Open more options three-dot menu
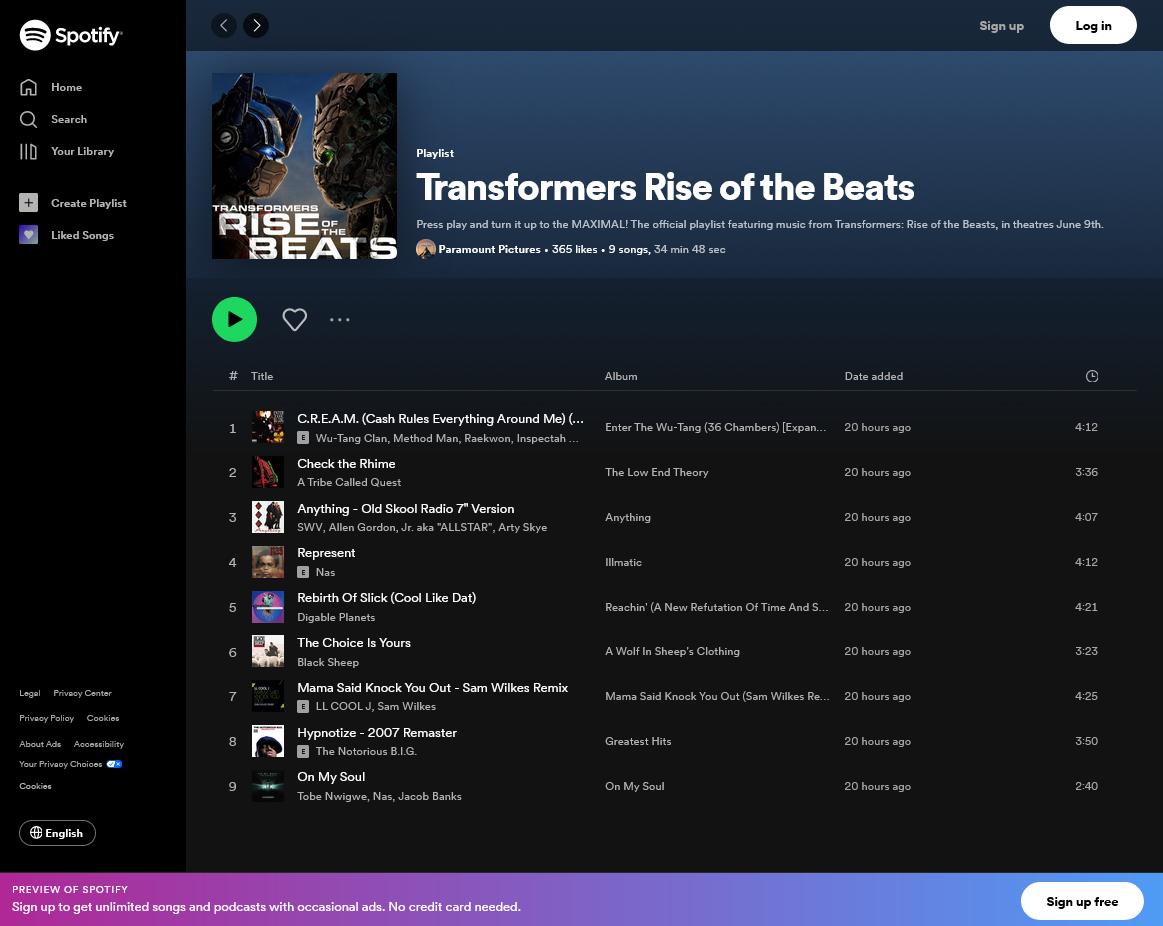 click(340, 320)
